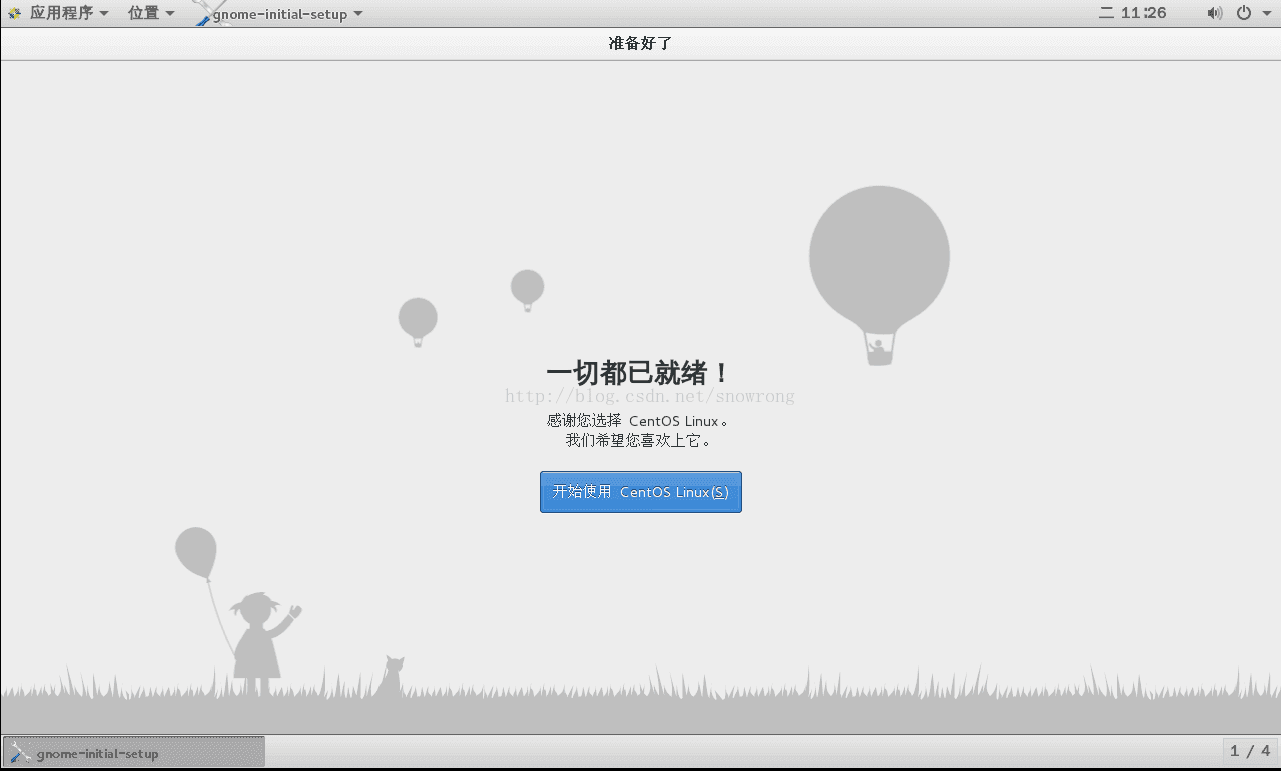The image size is (1281, 771).
Task: Click the 我们希望您喜欢上它。 line
Action: pyautogui.click(x=640, y=440)
